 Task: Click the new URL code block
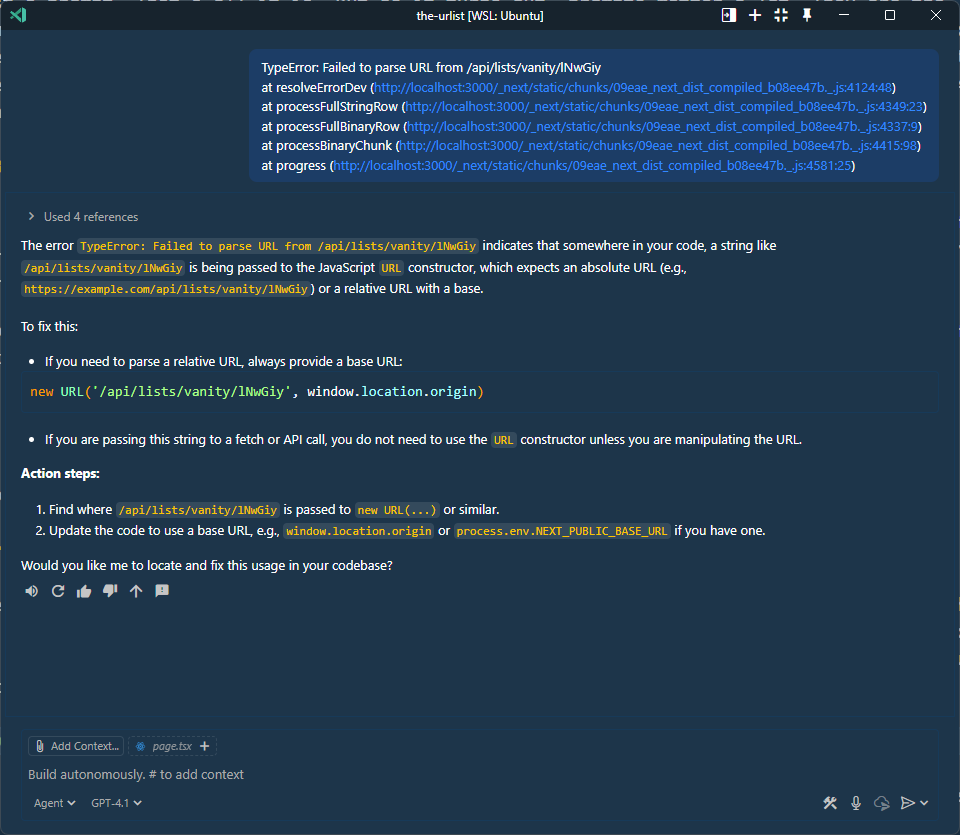click(x=479, y=392)
